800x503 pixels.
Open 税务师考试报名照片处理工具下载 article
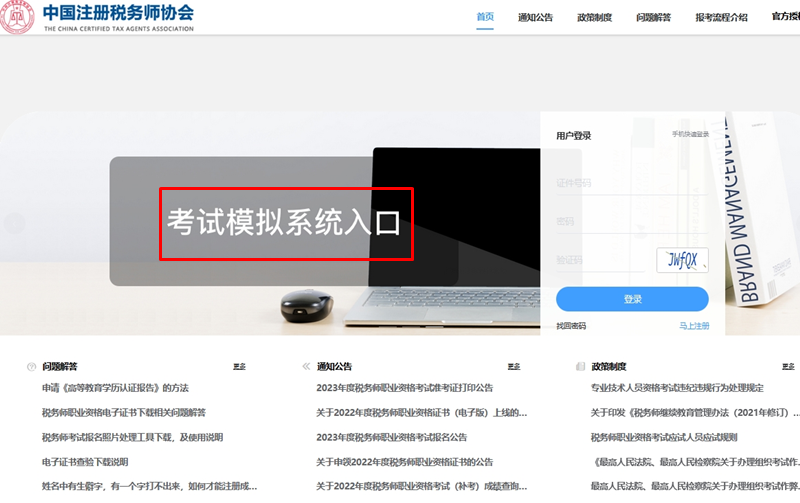click(133, 437)
